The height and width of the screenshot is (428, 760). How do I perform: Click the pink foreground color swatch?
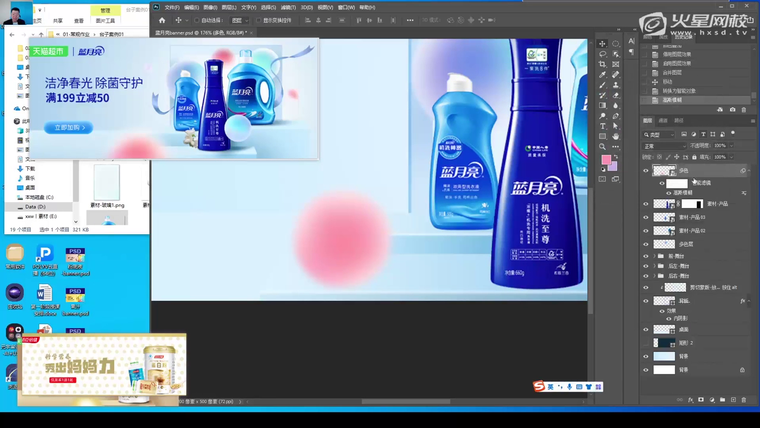[x=606, y=160]
